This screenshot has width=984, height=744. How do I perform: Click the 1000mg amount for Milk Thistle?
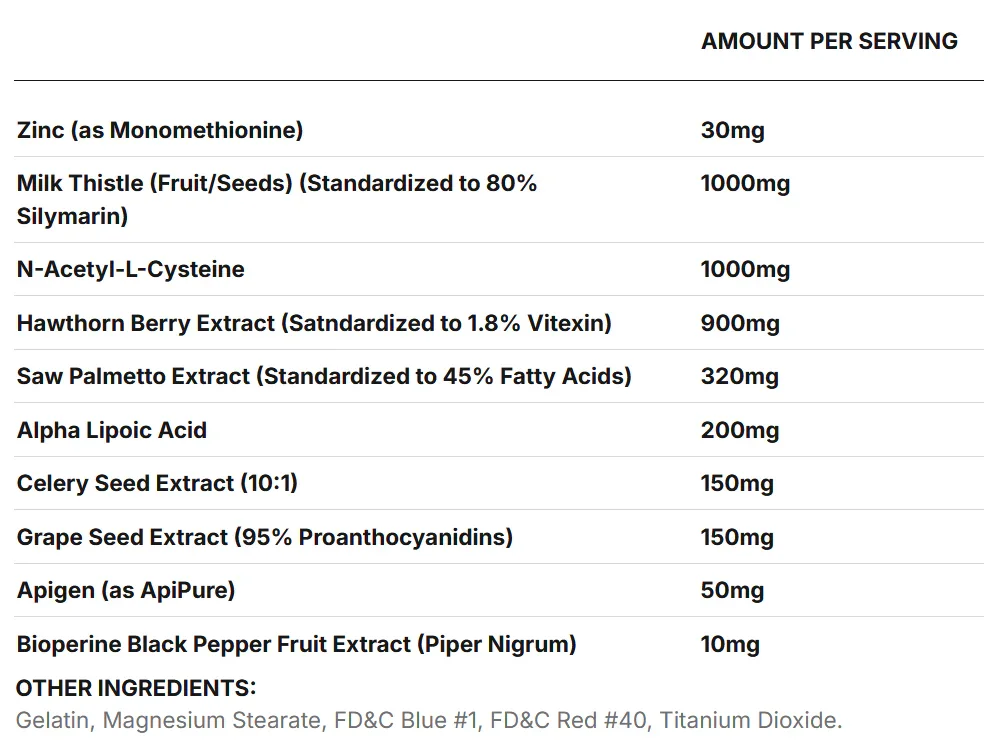tap(745, 184)
